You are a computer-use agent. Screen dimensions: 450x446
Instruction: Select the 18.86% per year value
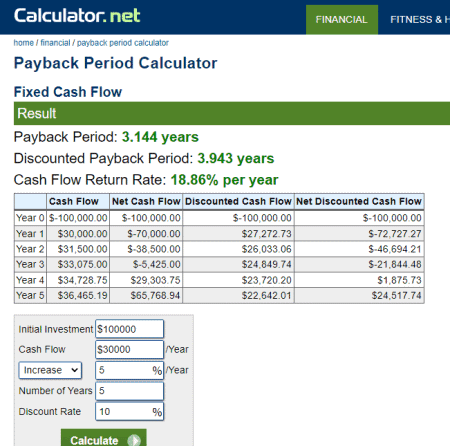224,180
